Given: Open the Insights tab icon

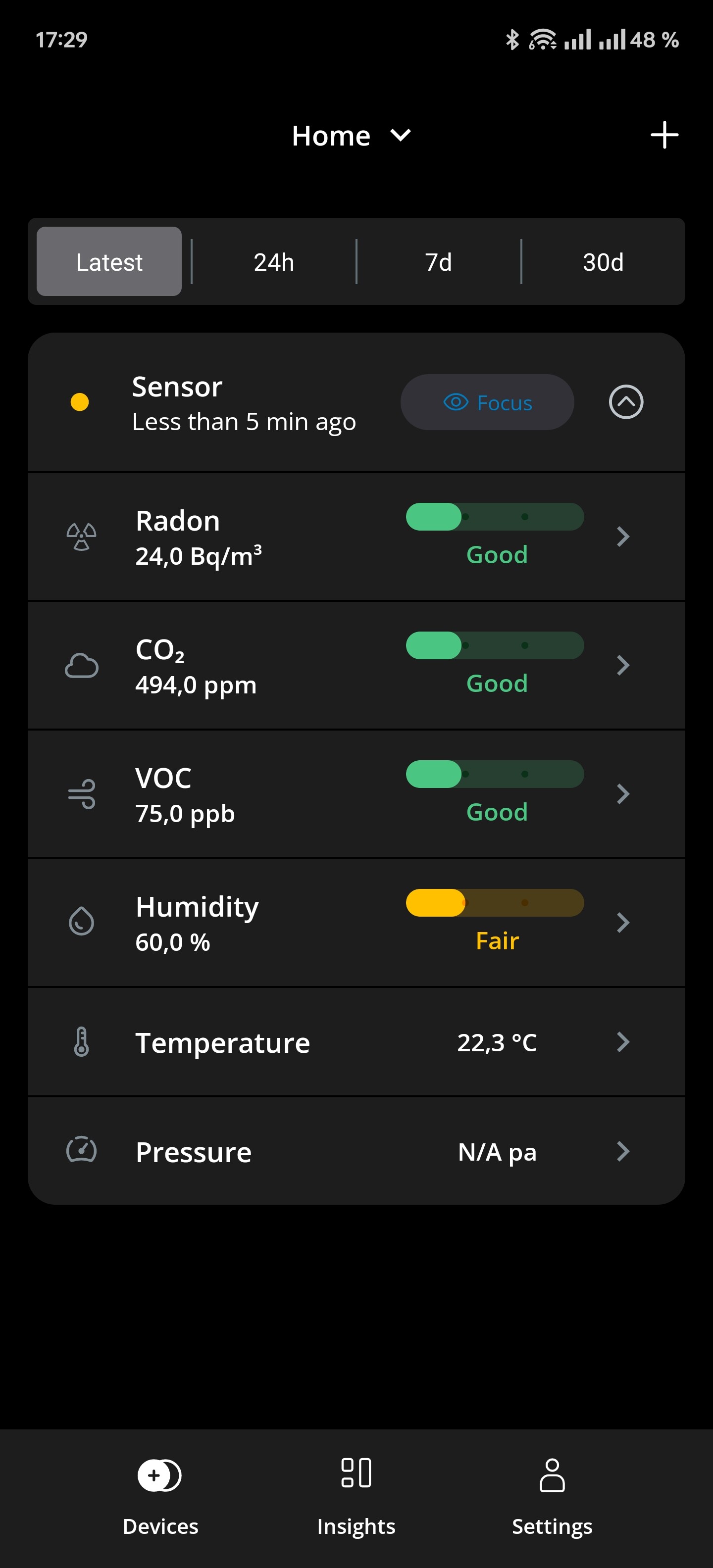Looking at the screenshot, I should tap(356, 1473).
